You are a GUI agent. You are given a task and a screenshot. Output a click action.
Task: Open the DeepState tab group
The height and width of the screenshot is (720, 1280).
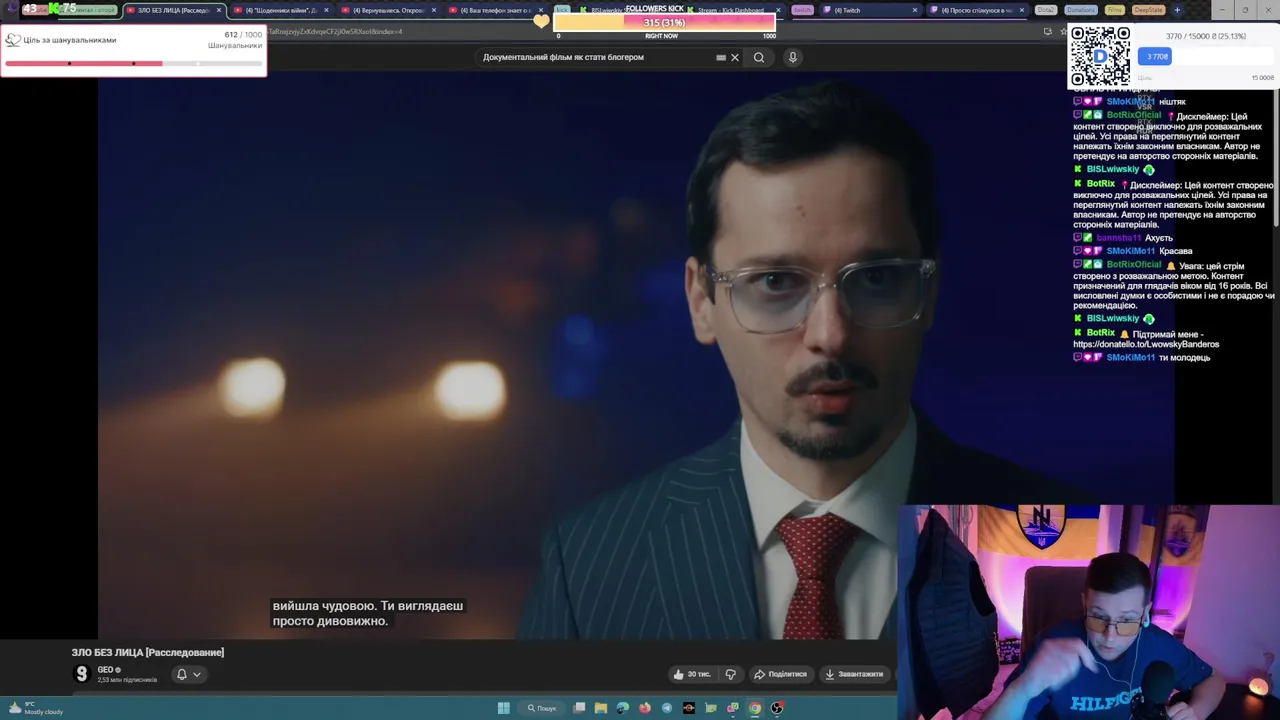(1148, 10)
